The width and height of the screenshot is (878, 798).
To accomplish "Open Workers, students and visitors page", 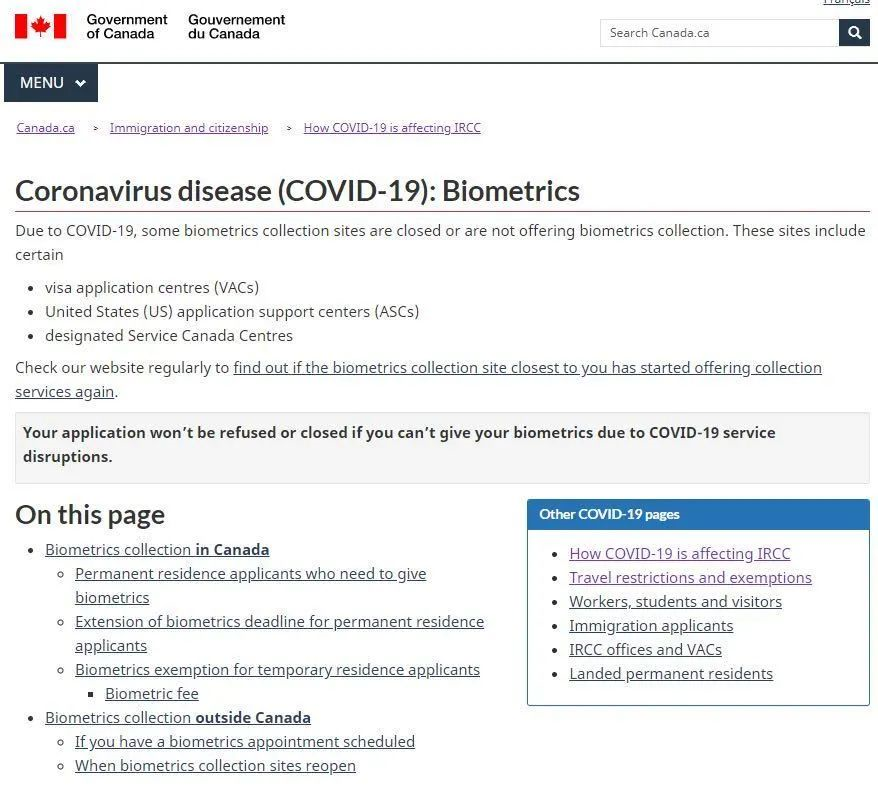I will pyautogui.click(x=675, y=602).
